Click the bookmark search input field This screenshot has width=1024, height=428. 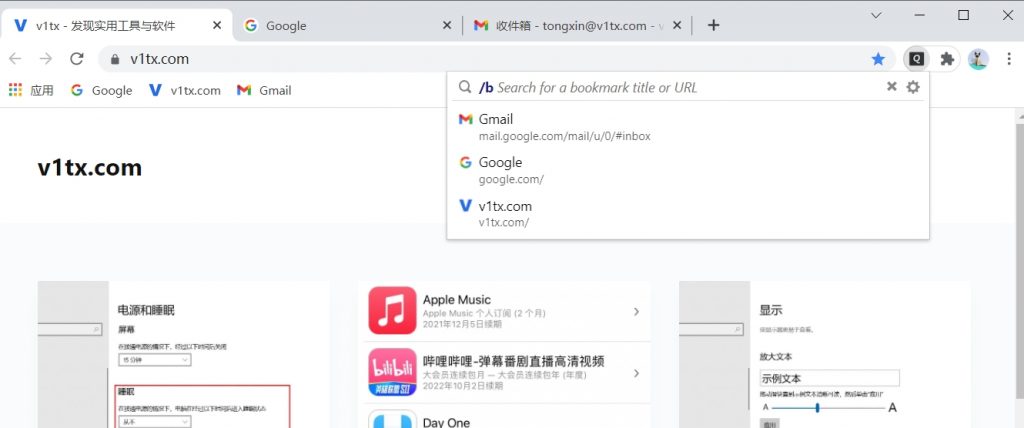point(679,87)
